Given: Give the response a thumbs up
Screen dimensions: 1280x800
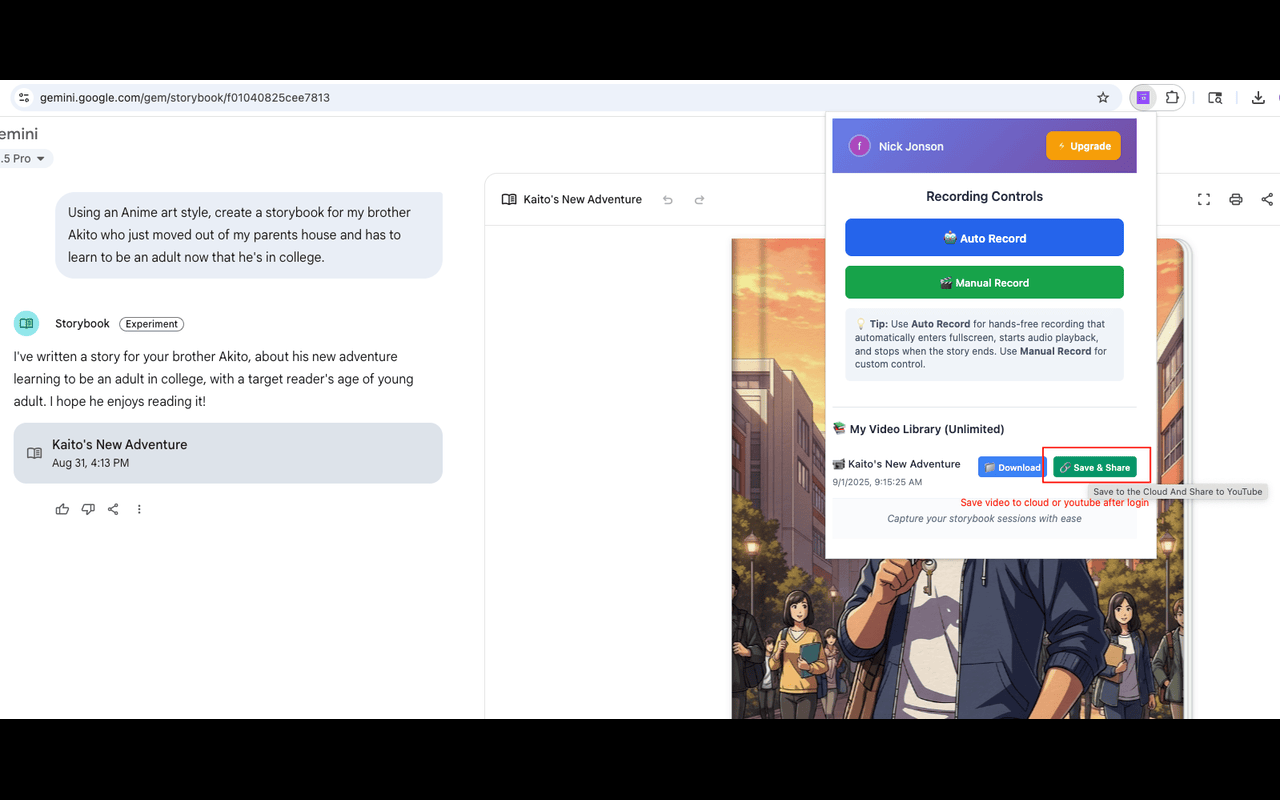Looking at the screenshot, I should (62, 509).
